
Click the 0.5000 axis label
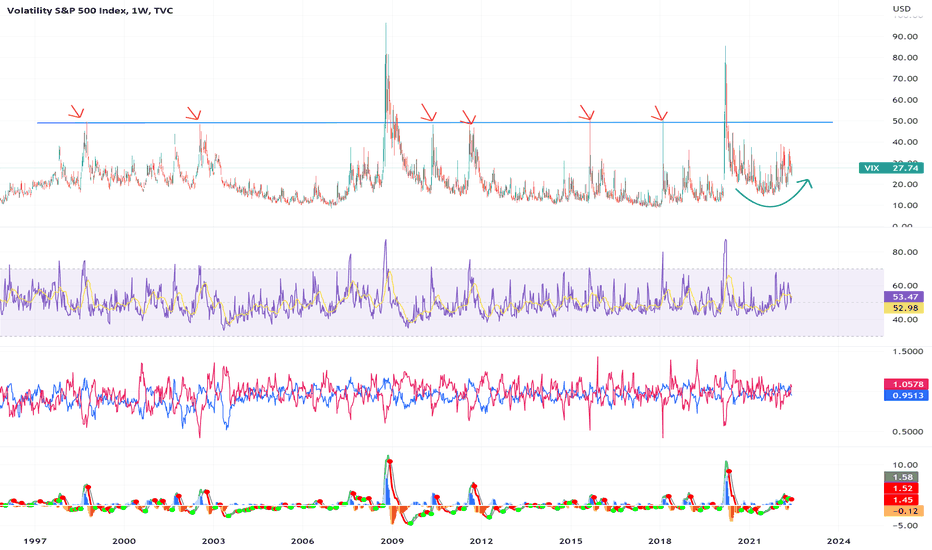pos(908,432)
